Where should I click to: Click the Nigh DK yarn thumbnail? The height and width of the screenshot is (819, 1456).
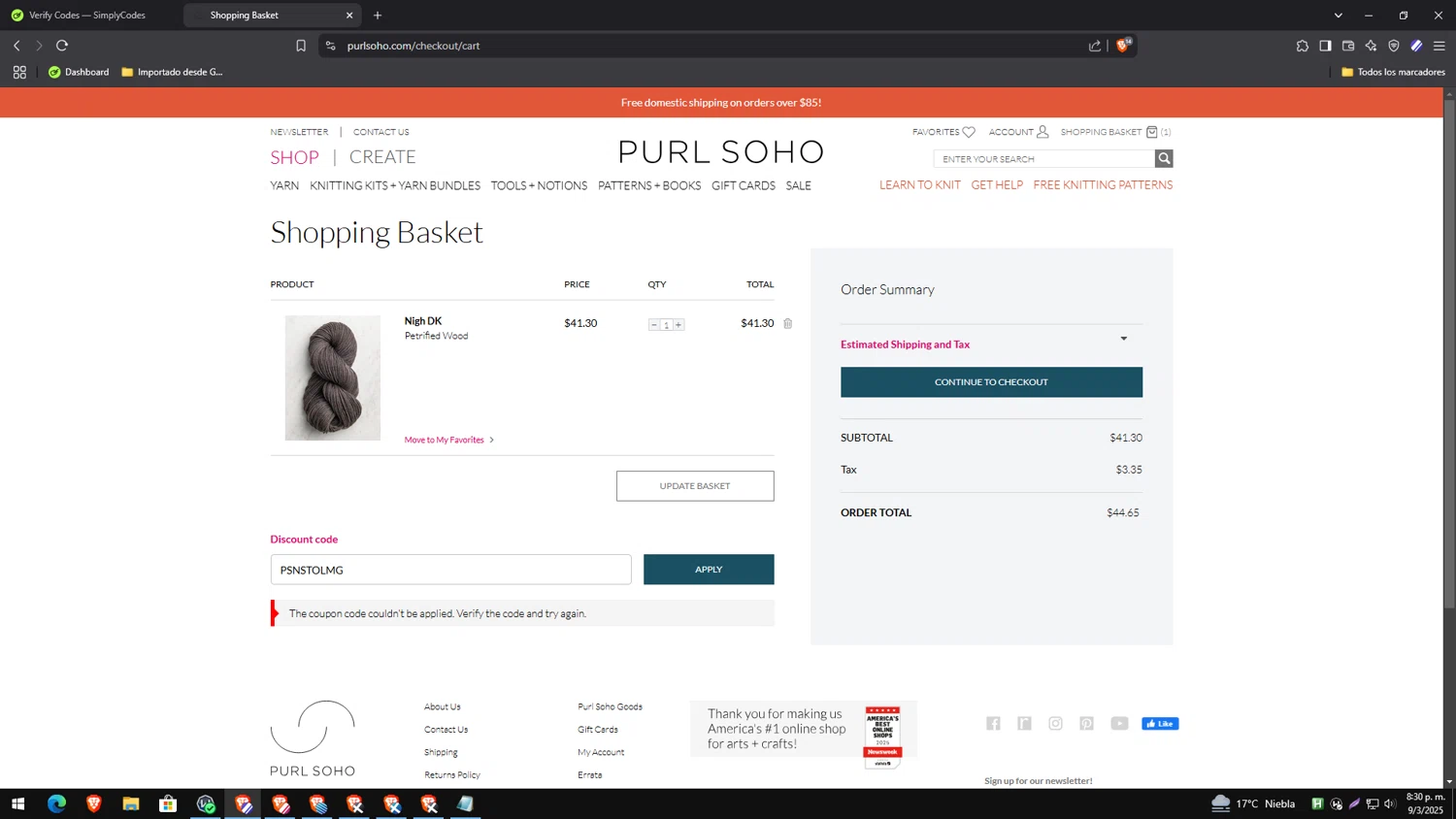(333, 377)
